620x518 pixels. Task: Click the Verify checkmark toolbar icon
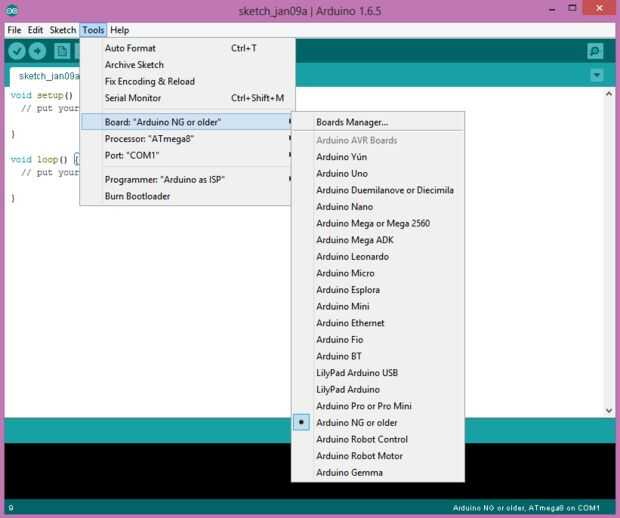(x=17, y=51)
